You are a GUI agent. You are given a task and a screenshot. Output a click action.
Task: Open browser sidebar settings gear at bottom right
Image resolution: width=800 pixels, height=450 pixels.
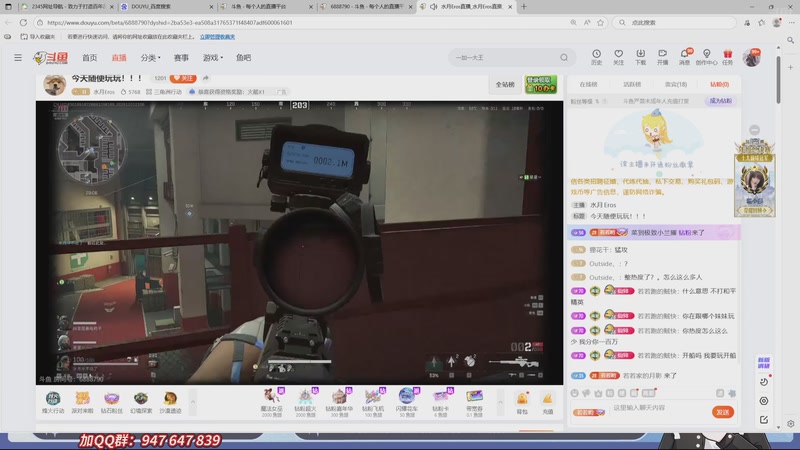790,423
